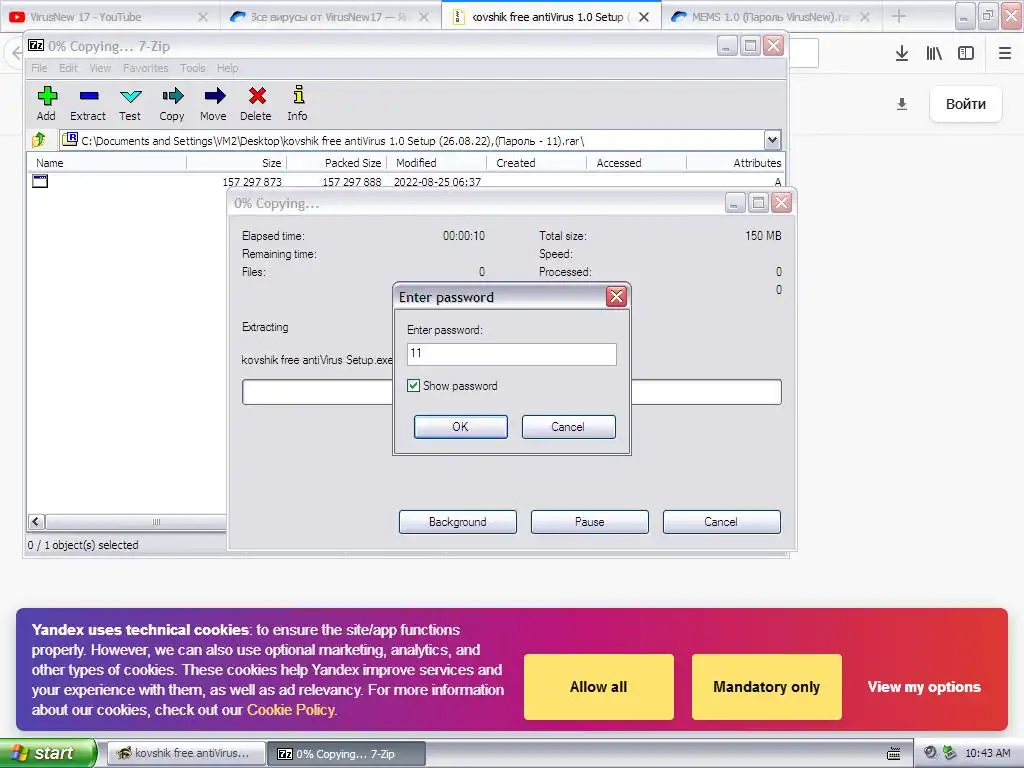Open the Favorites menu in 7-Zip

coord(146,68)
